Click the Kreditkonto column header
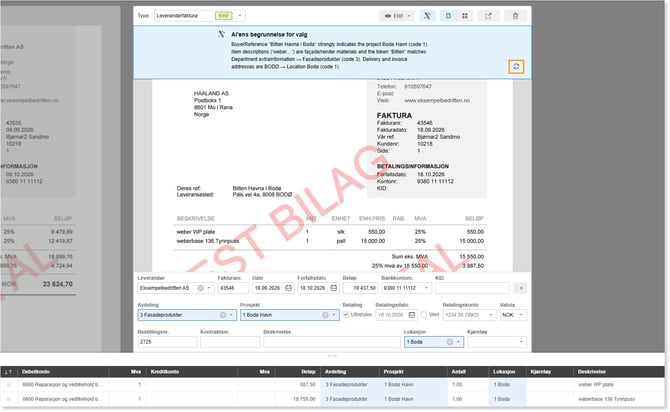The image size is (670, 412). coord(165,372)
